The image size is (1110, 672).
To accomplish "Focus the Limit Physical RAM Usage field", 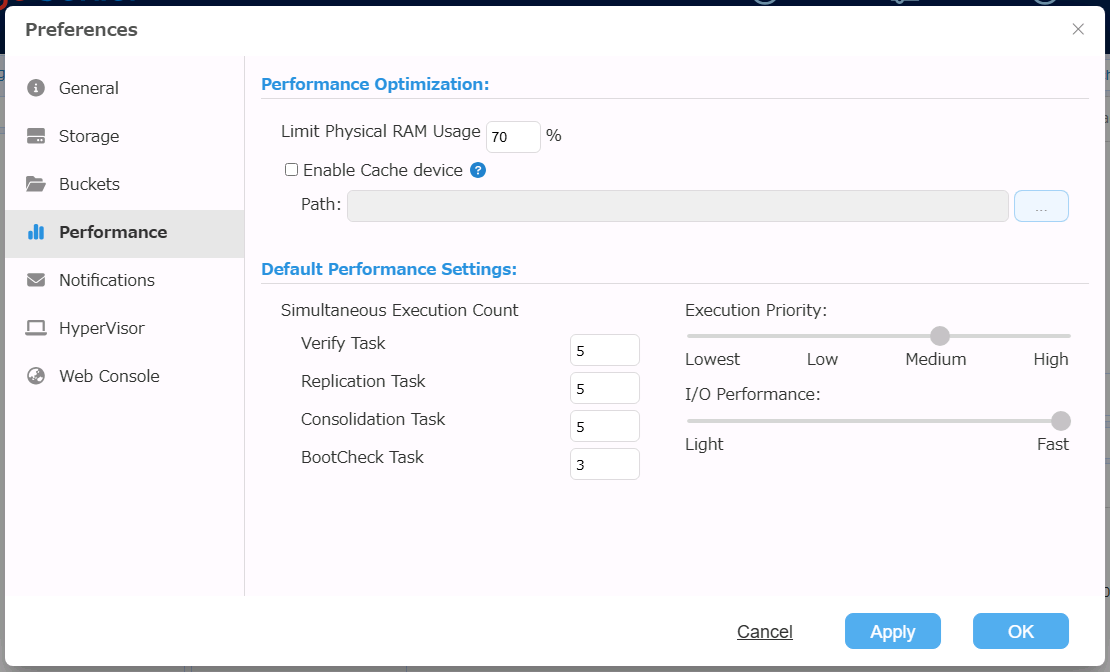I will [512, 137].
